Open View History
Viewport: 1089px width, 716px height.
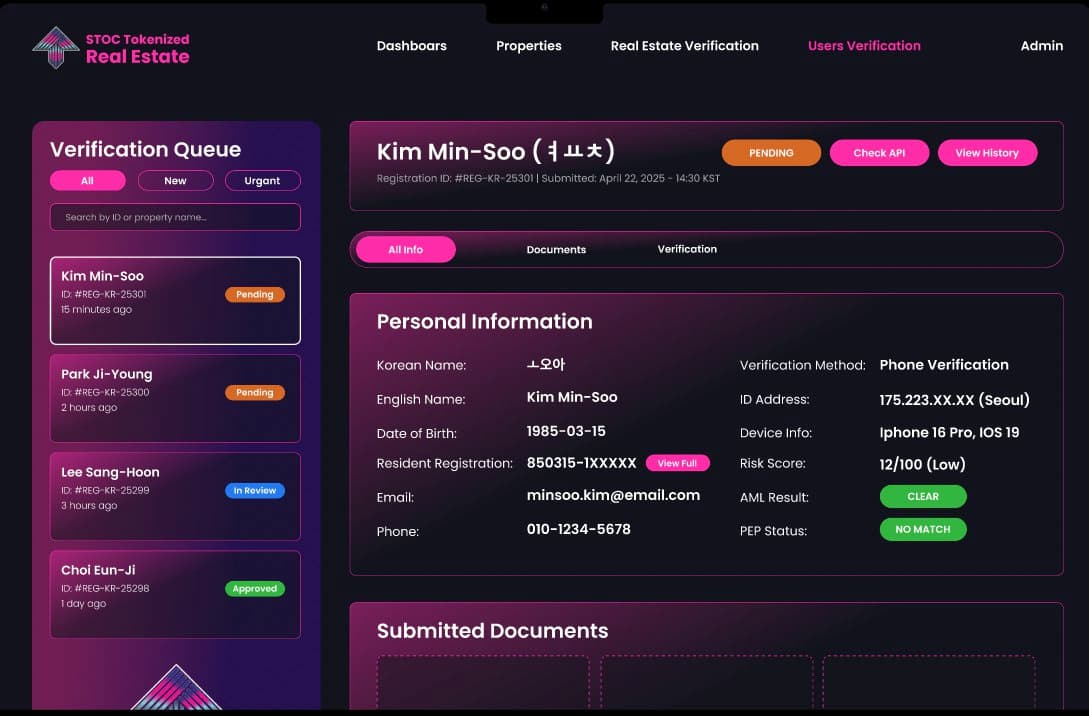click(986, 153)
